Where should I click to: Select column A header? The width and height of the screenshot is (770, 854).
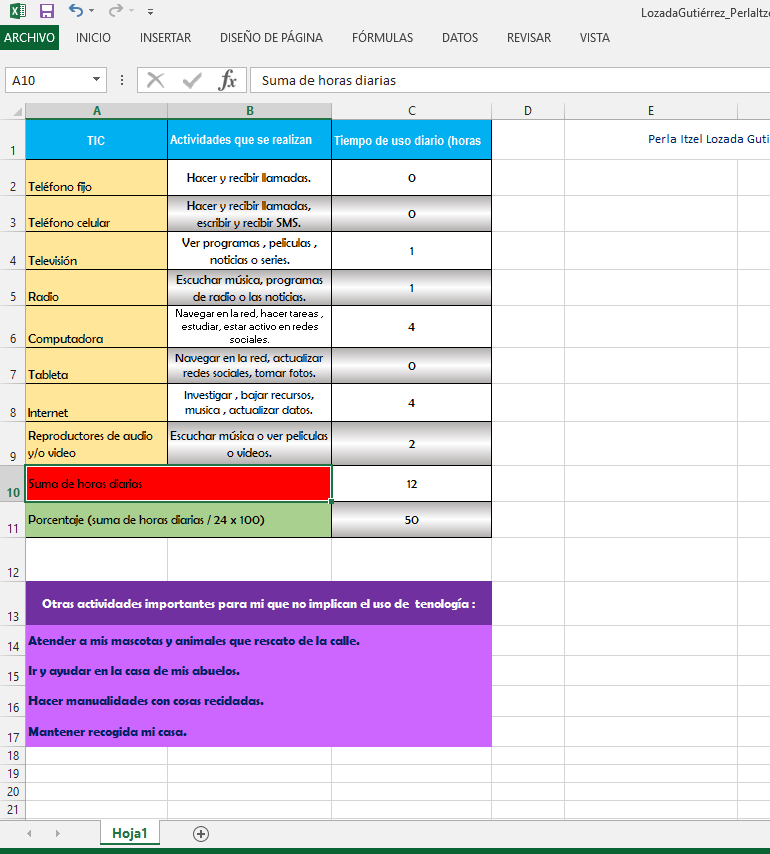pyautogui.click(x=96, y=111)
